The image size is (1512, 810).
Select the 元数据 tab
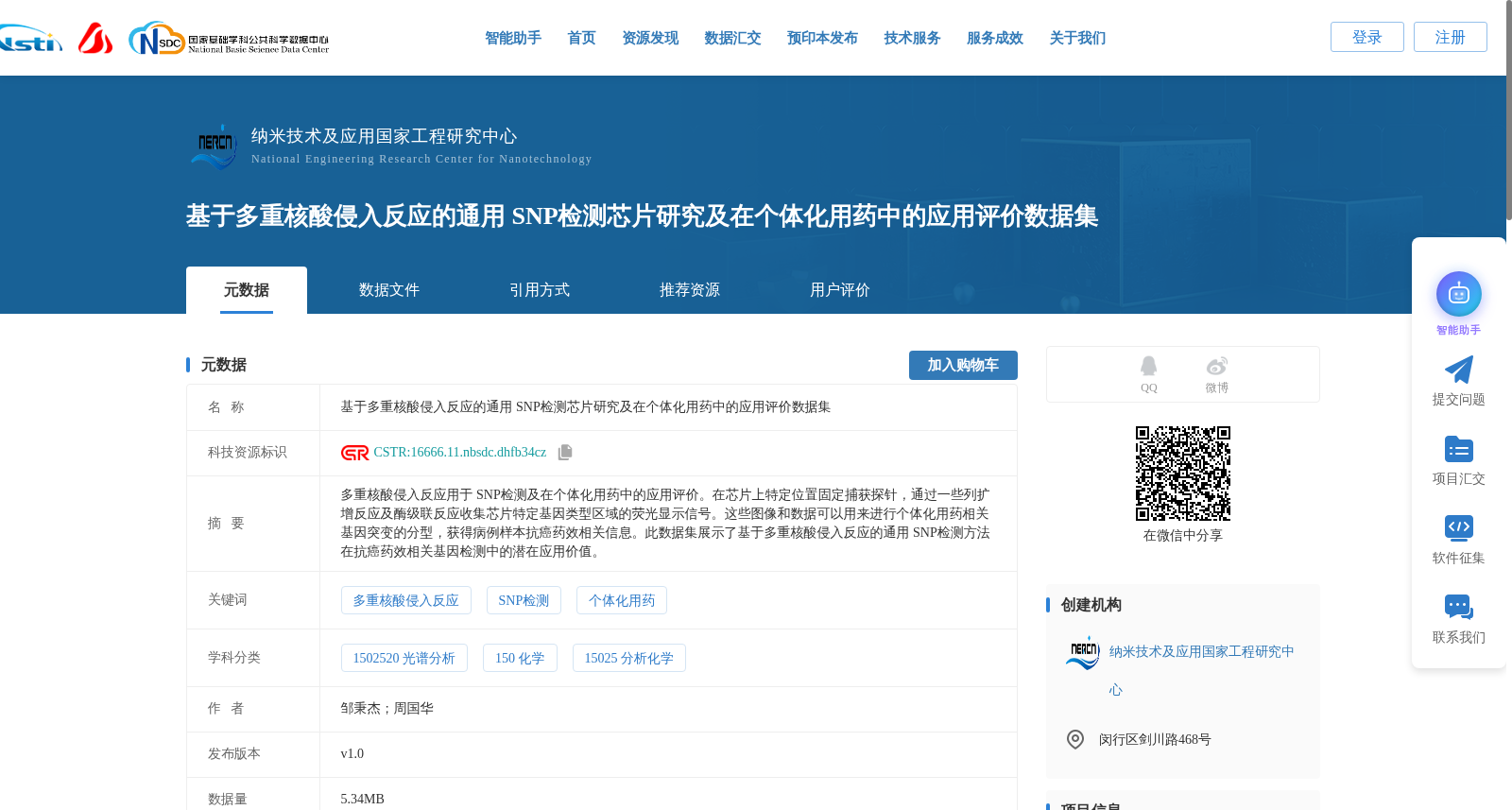click(247, 290)
